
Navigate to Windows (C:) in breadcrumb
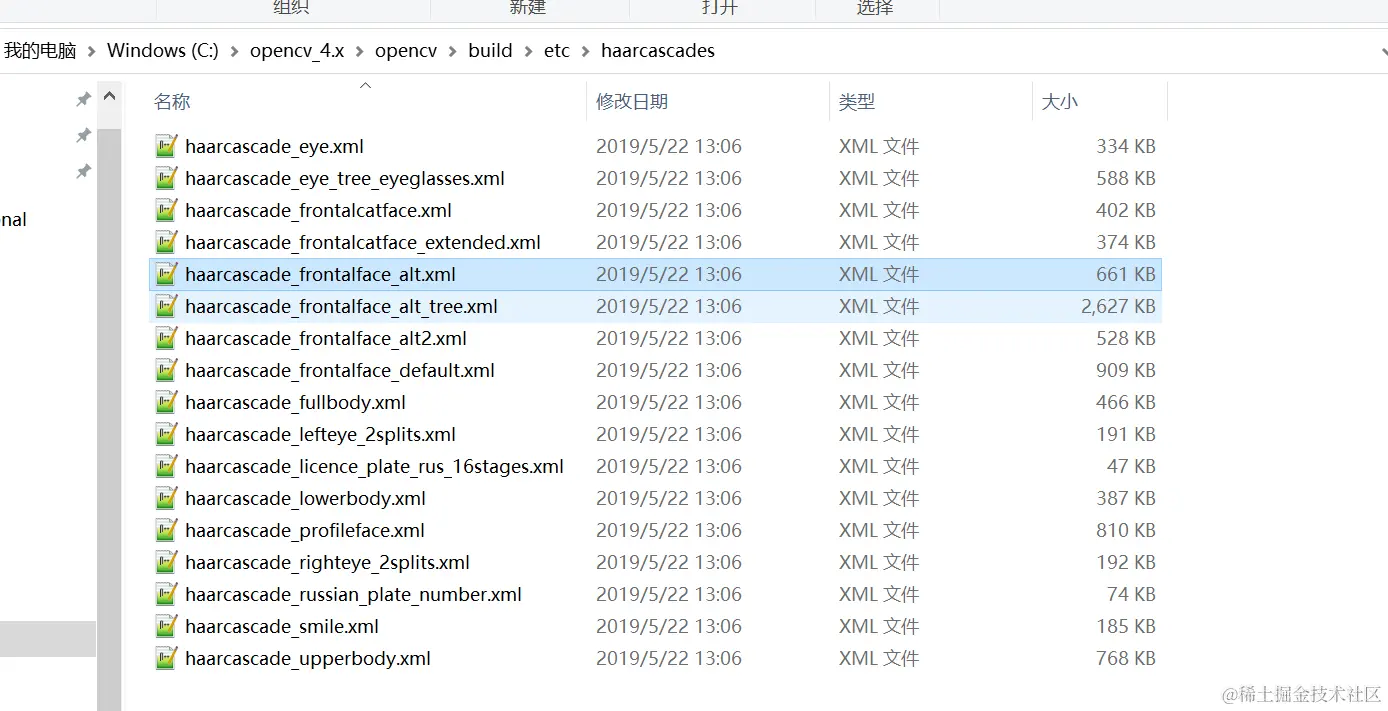163,51
